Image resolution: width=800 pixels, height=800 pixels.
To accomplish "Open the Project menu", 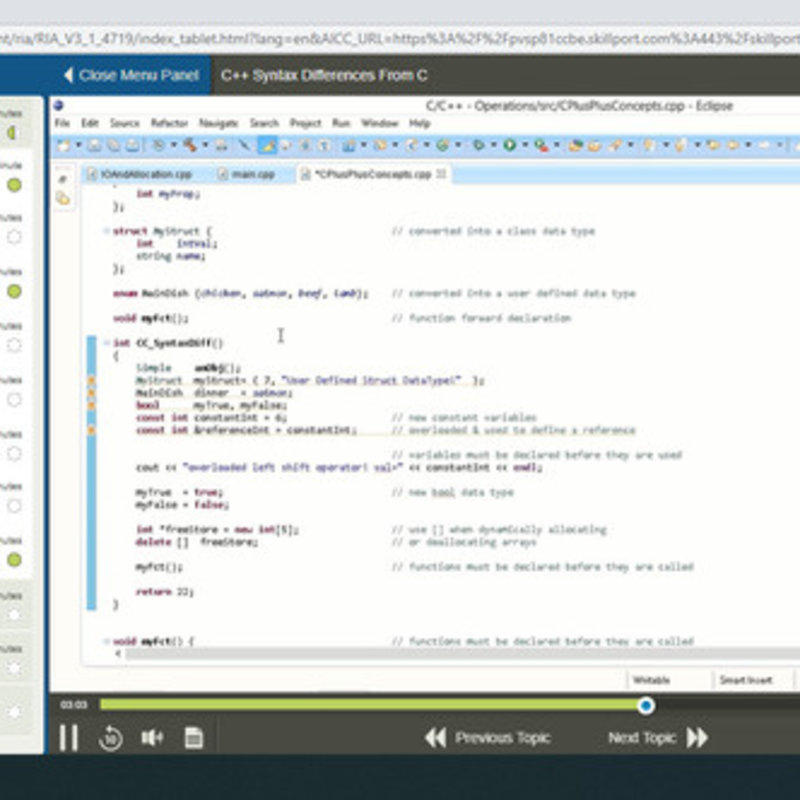I will point(306,123).
